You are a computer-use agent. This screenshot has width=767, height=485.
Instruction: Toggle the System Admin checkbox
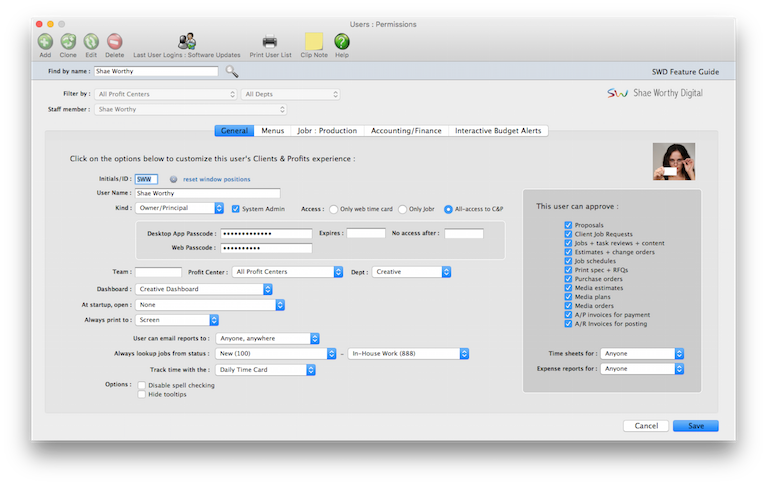[236, 209]
